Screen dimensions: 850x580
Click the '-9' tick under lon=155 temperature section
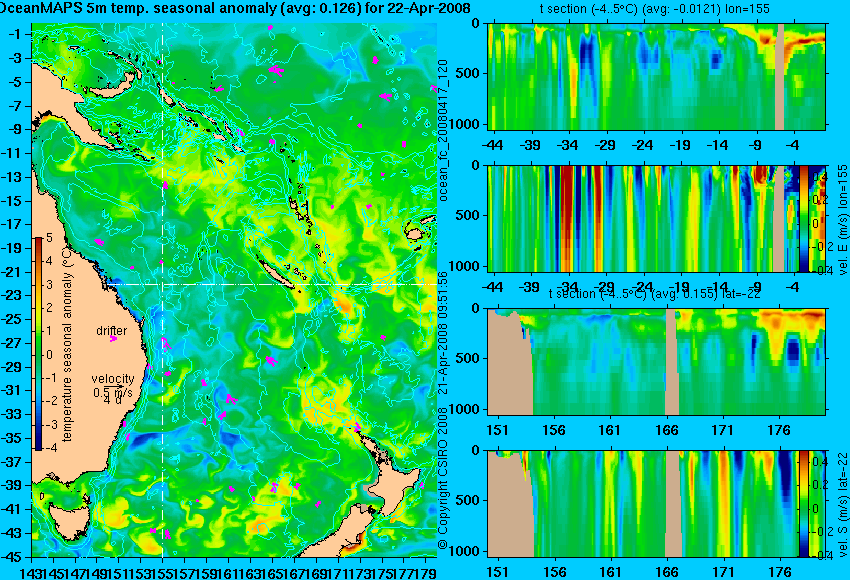click(756, 145)
